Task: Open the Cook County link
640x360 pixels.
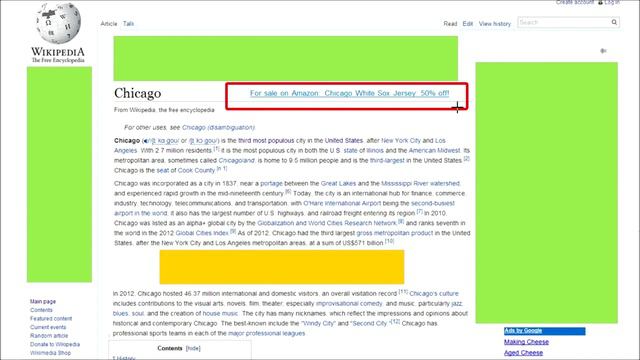Action: click(x=196, y=170)
